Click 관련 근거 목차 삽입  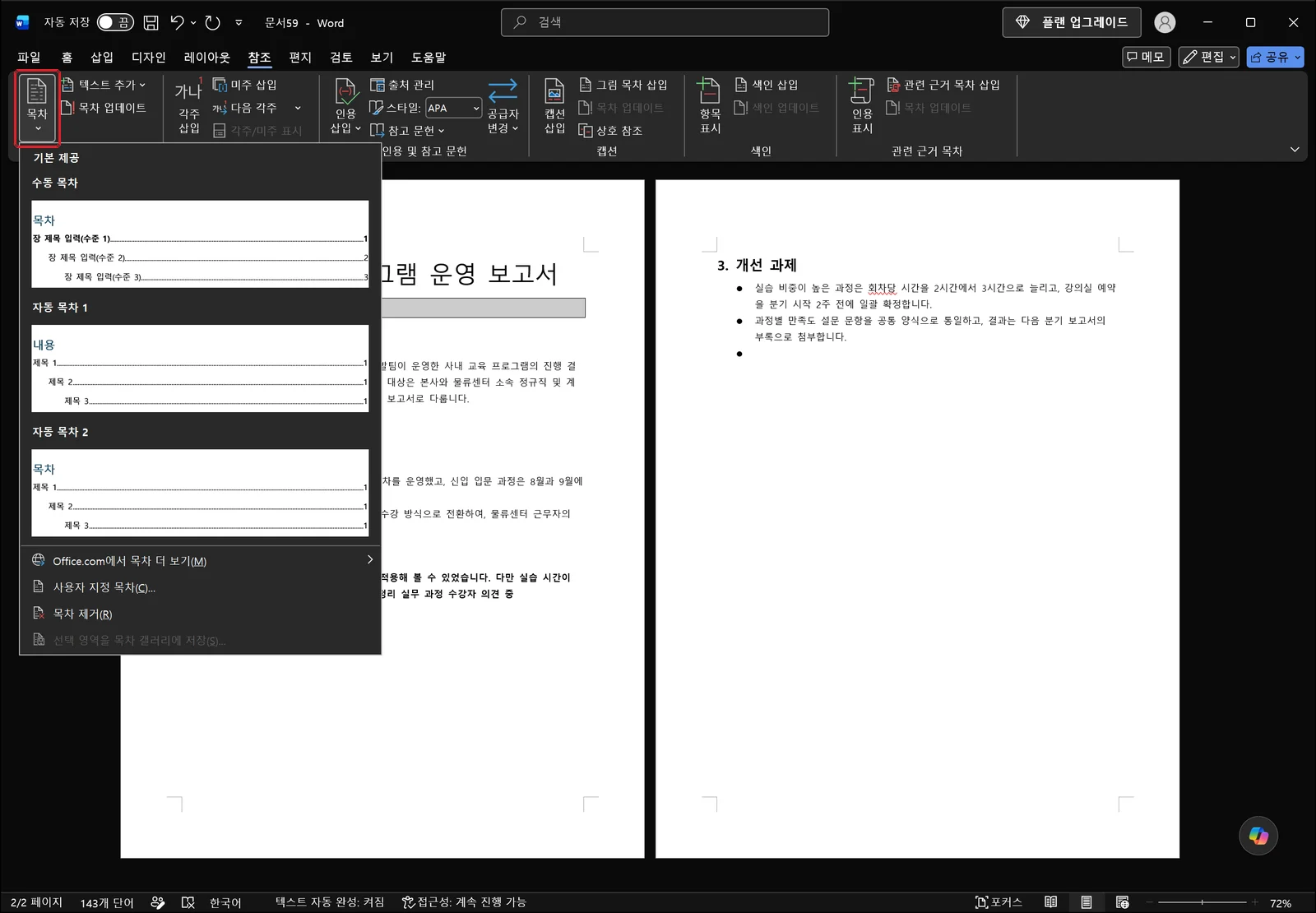click(943, 85)
